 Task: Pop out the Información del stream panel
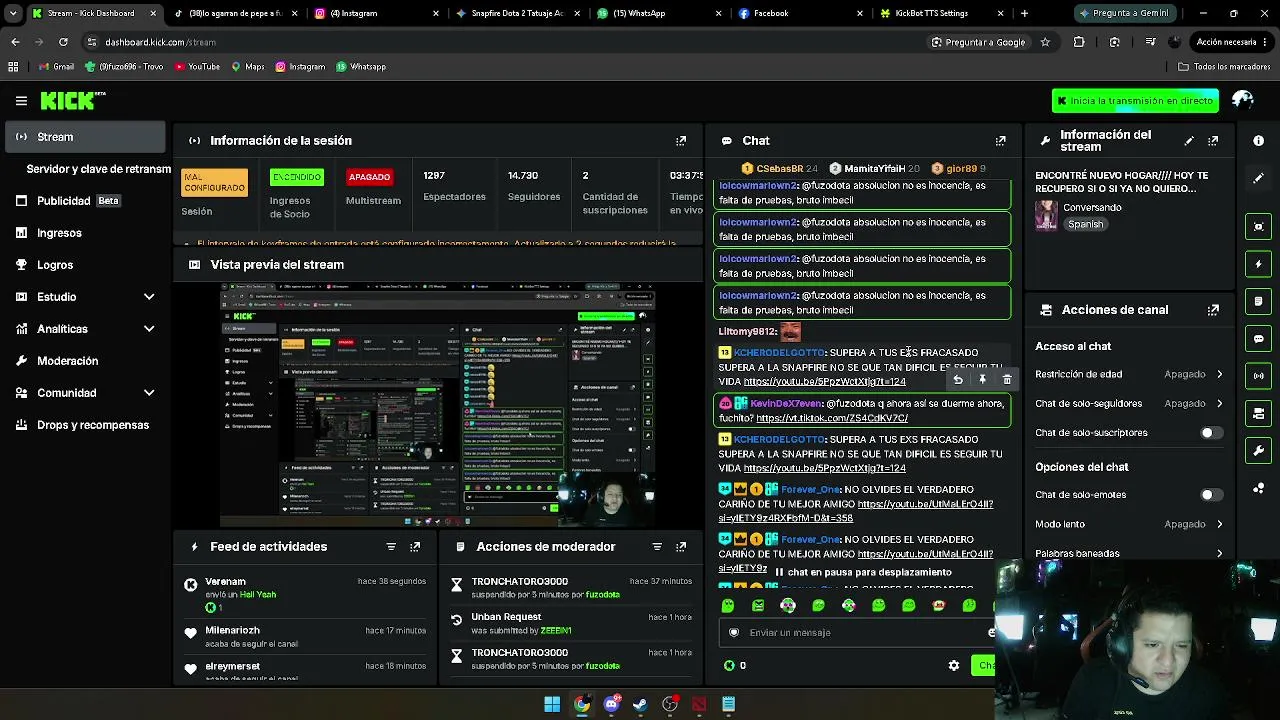pyautogui.click(x=1213, y=141)
